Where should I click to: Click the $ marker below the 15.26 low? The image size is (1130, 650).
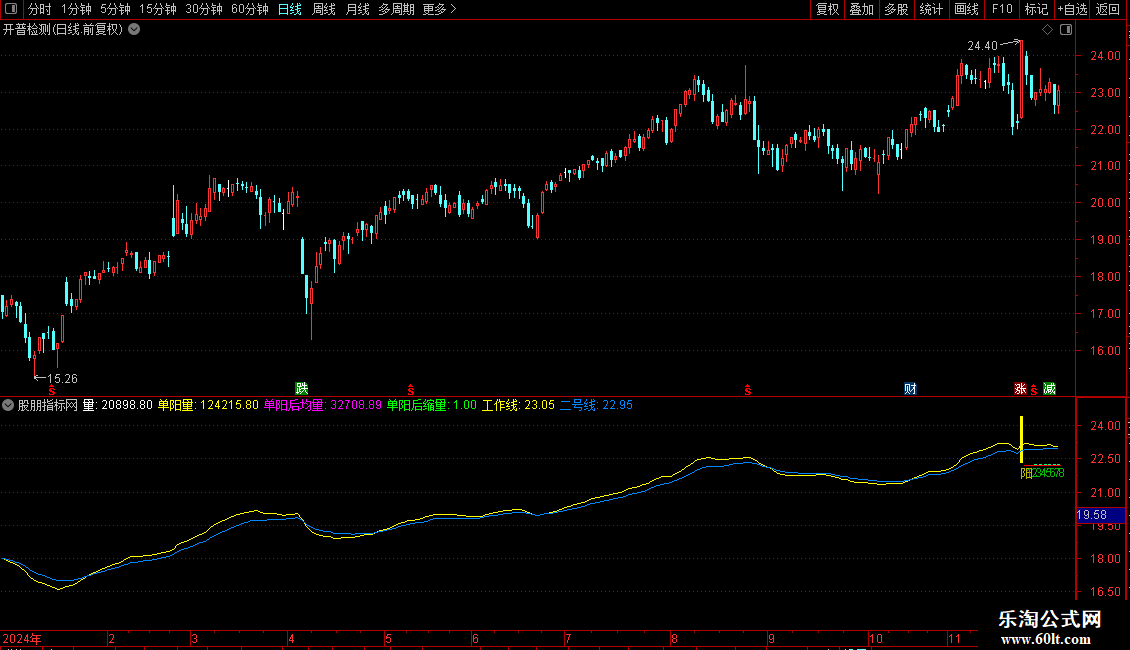pyautogui.click(x=52, y=390)
